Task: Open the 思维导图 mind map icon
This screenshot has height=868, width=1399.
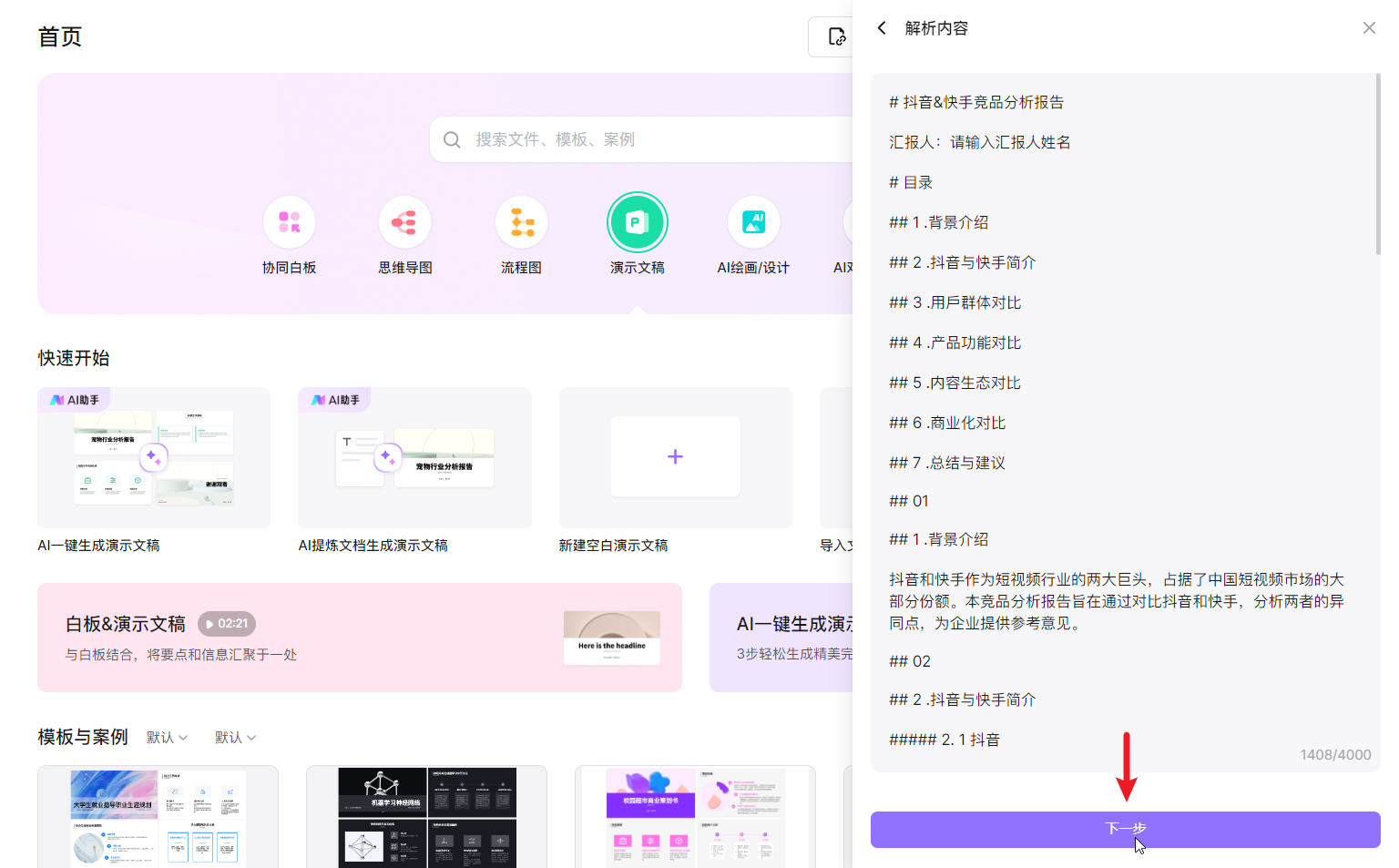Action: [x=405, y=222]
